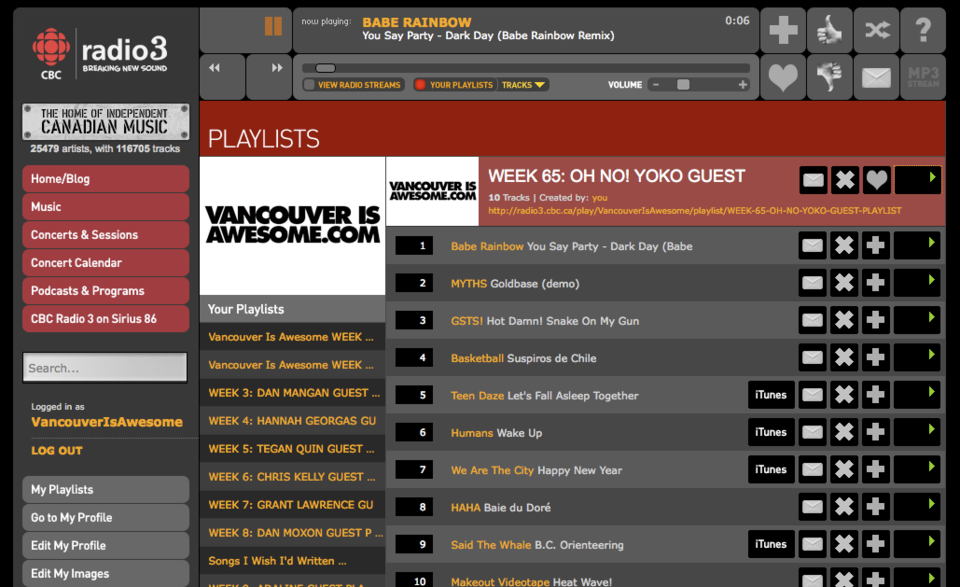Image resolution: width=960 pixels, height=587 pixels.
Task: Click the volume slider handle
Action: pos(683,85)
